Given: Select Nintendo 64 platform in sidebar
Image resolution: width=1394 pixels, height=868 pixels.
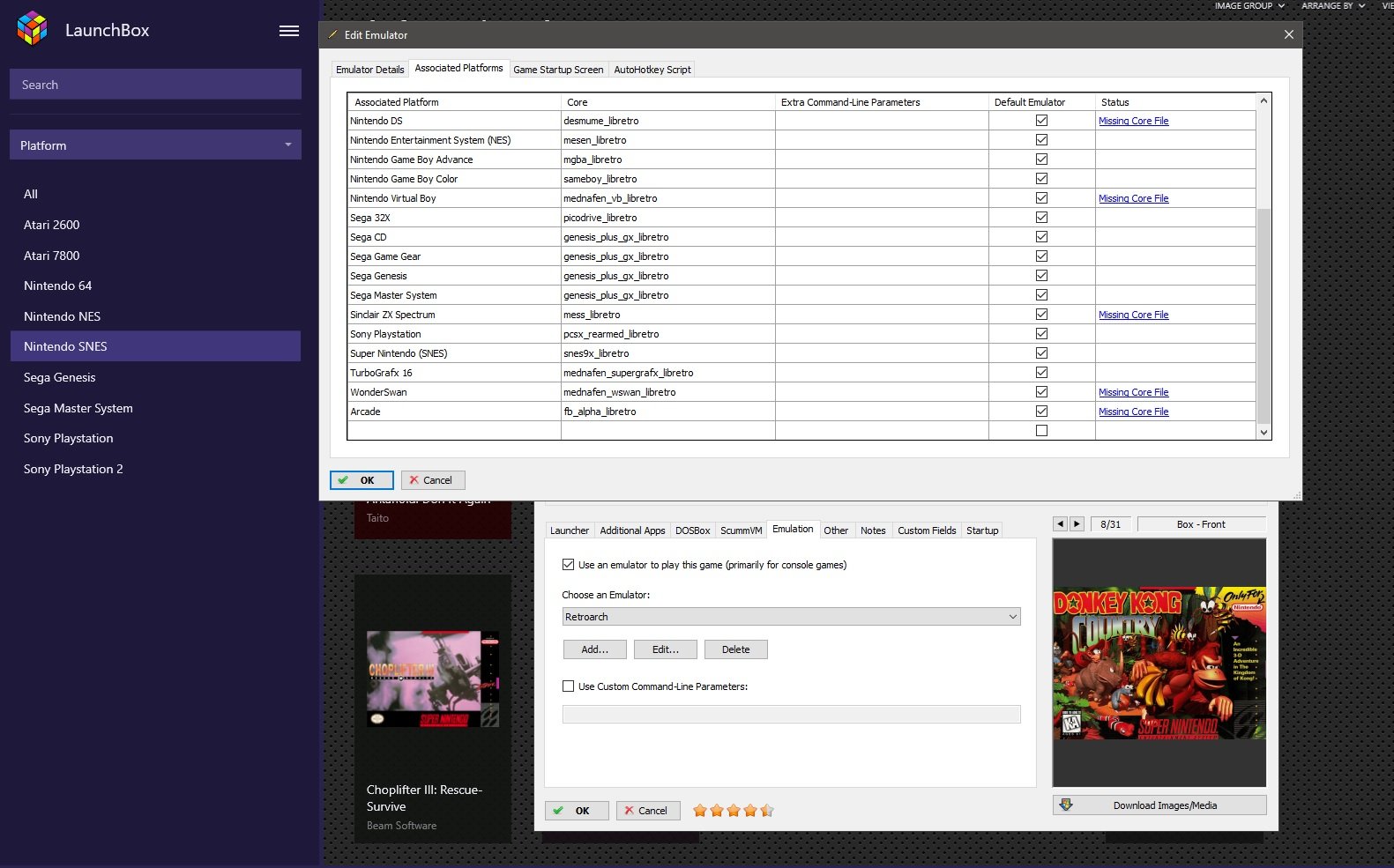Looking at the screenshot, I should [155, 286].
